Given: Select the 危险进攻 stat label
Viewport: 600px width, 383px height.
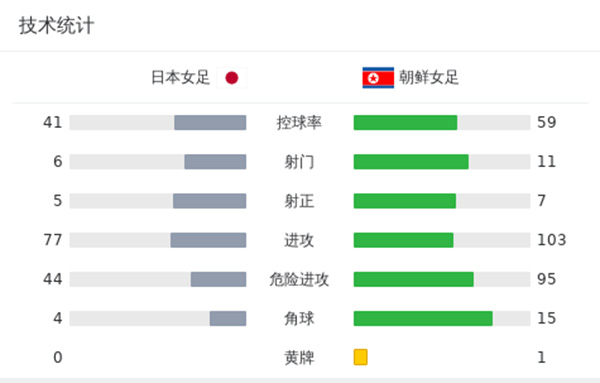Looking at the screenshot, I should 299,279.
